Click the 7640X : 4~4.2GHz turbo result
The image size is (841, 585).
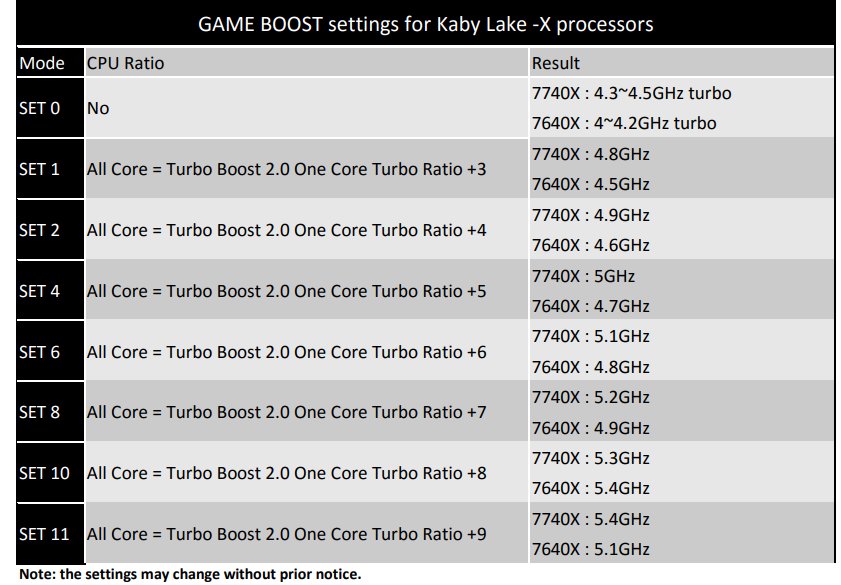pos(624,123)
